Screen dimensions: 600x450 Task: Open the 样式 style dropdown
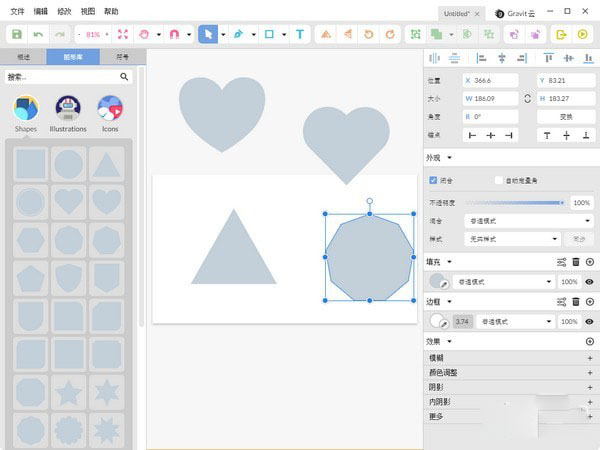click(514, 239)
